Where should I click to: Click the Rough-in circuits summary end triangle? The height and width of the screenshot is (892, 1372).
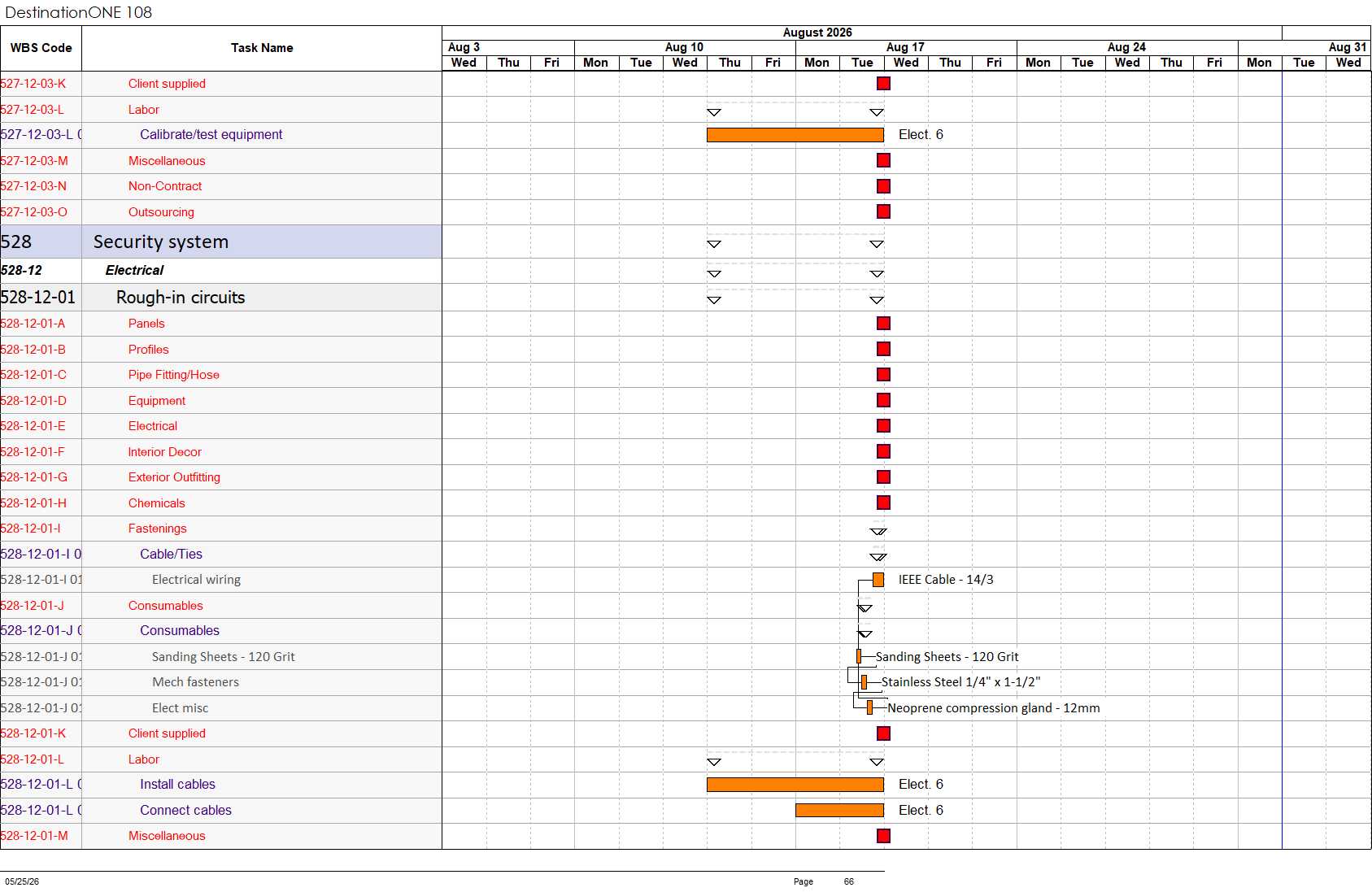(877, 300)
